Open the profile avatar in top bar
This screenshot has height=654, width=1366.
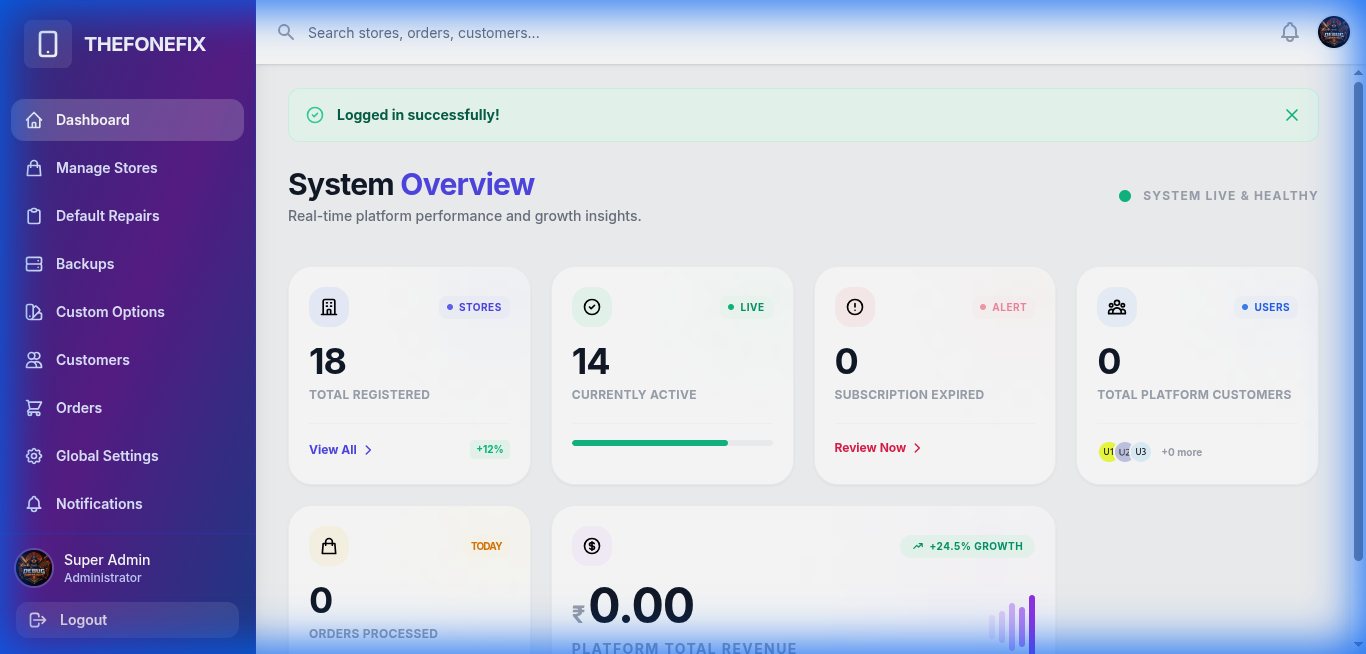pyautogui.click(x=1334, y=32)
